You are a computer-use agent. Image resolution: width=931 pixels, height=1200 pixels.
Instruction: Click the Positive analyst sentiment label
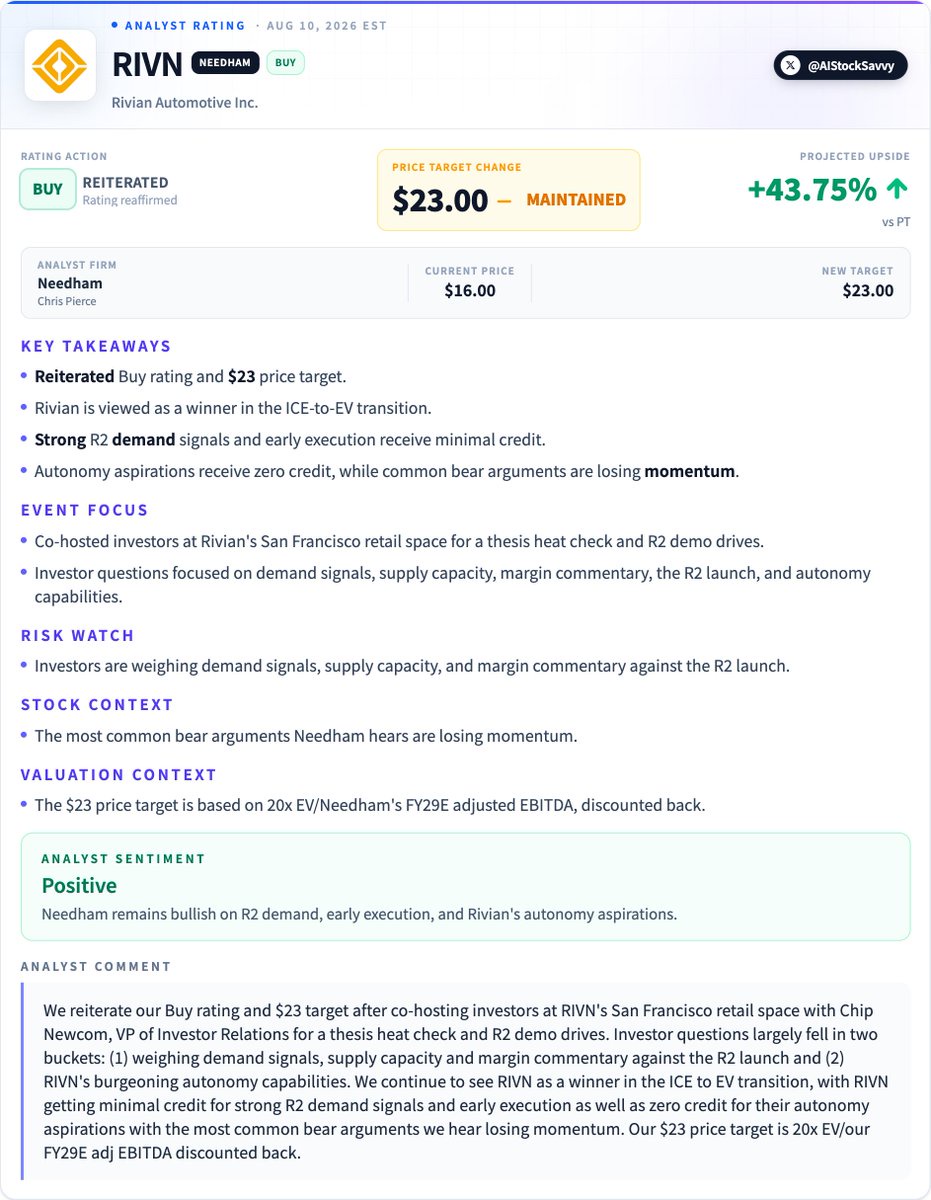point(79,885)
